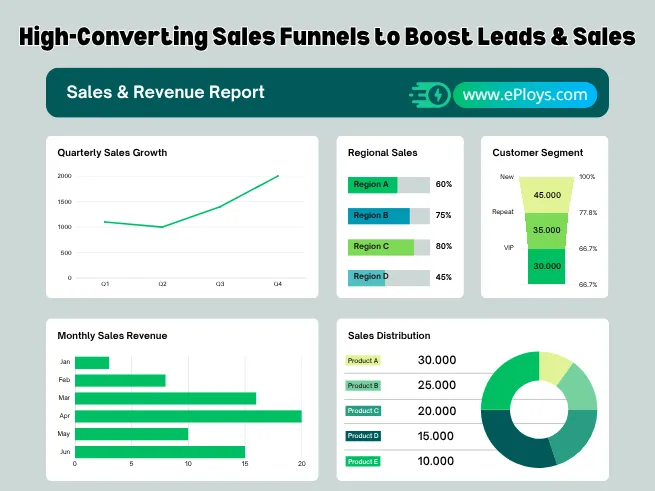The width and height of the screenshot is (655, 491).
Task: Click the VIP funnel label
Action: pyautogui.click(x=508, y=248)
